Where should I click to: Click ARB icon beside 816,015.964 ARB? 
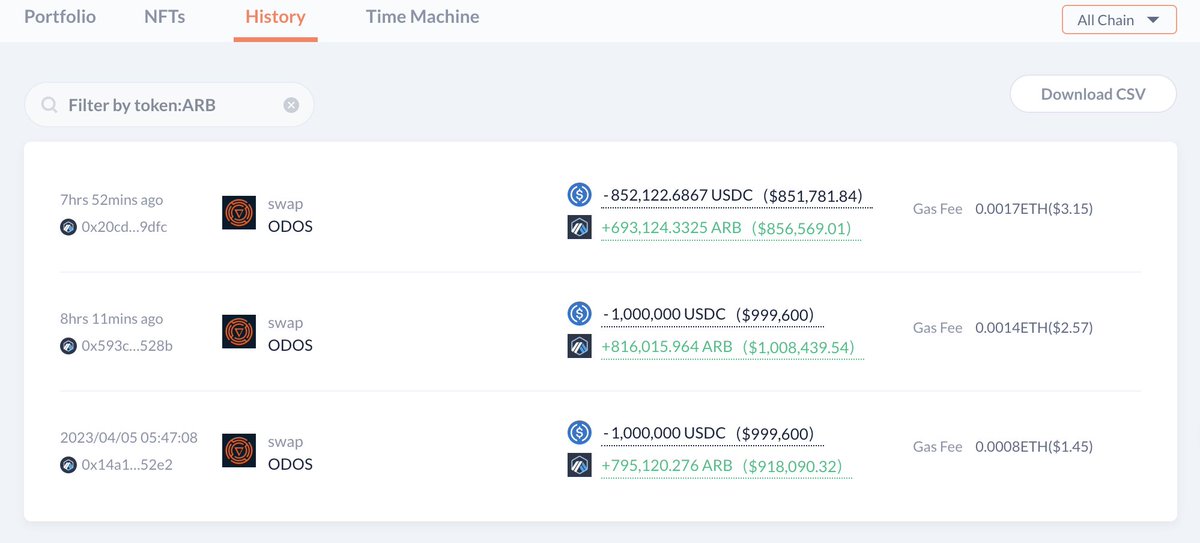click(580, 347)
